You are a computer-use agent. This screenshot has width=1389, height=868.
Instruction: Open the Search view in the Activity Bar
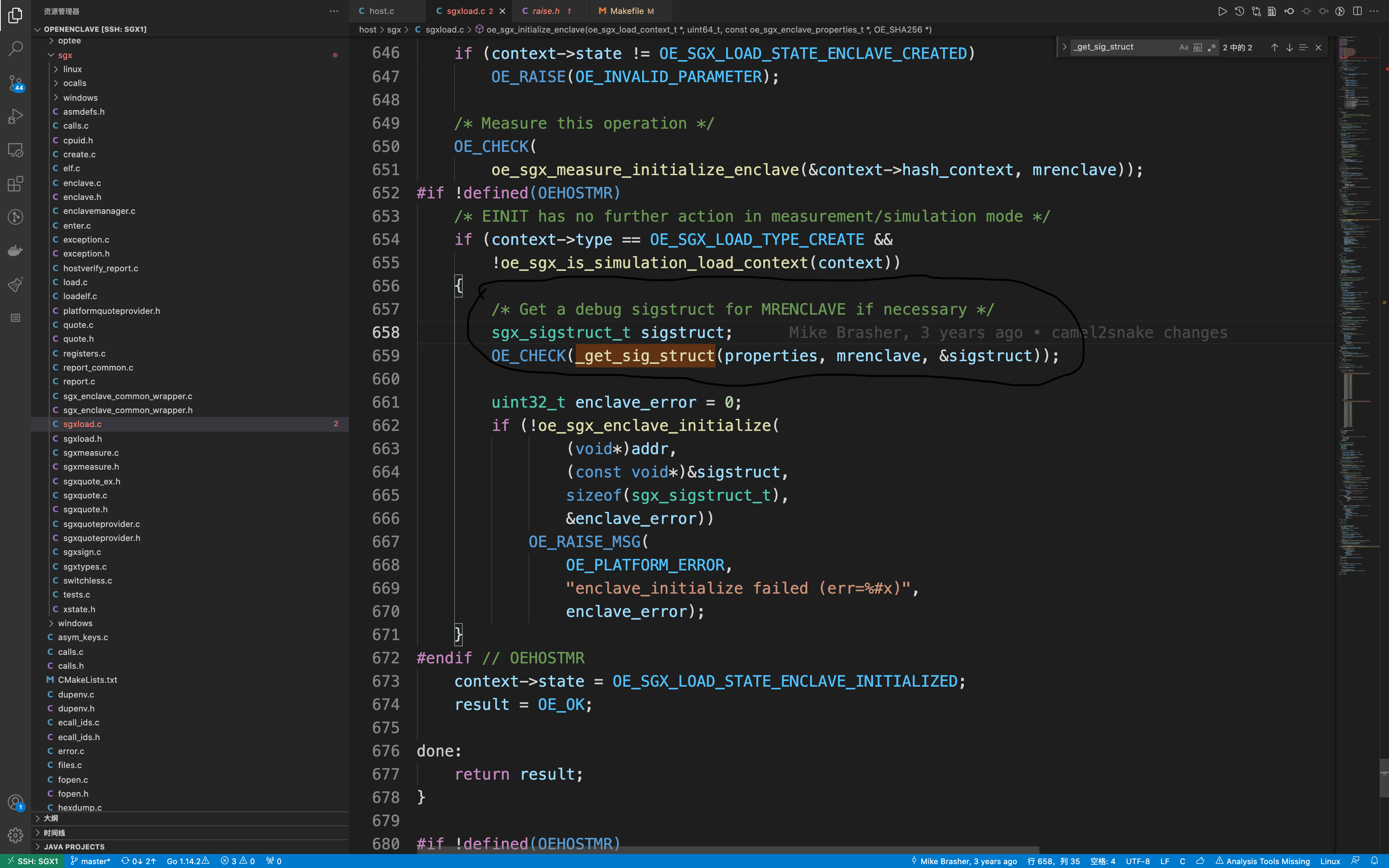click(16, 49)
